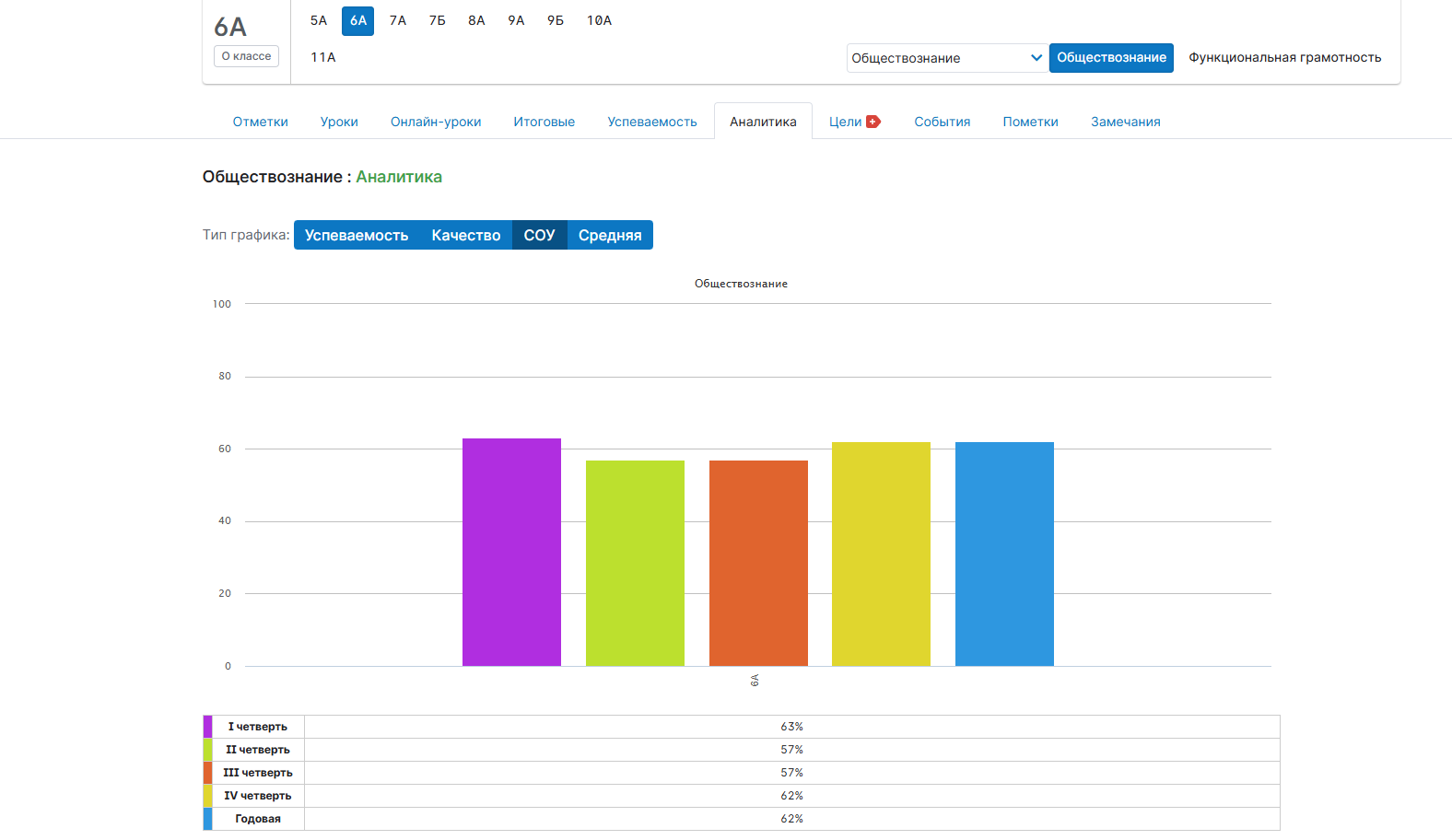Click the orange III четверть chart bar
The width and height of the screenshot is (1452, 840).
tap(758, 563)
